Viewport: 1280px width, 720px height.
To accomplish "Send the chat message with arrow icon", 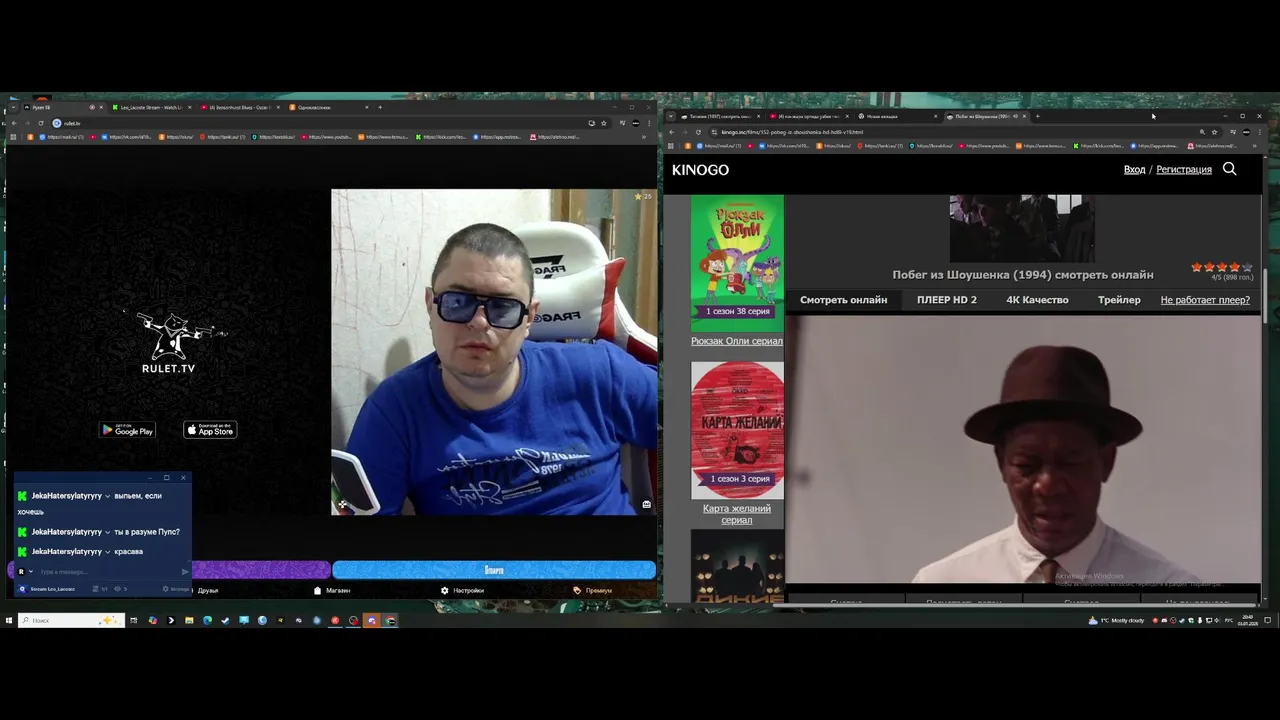I will click(185, 571).
